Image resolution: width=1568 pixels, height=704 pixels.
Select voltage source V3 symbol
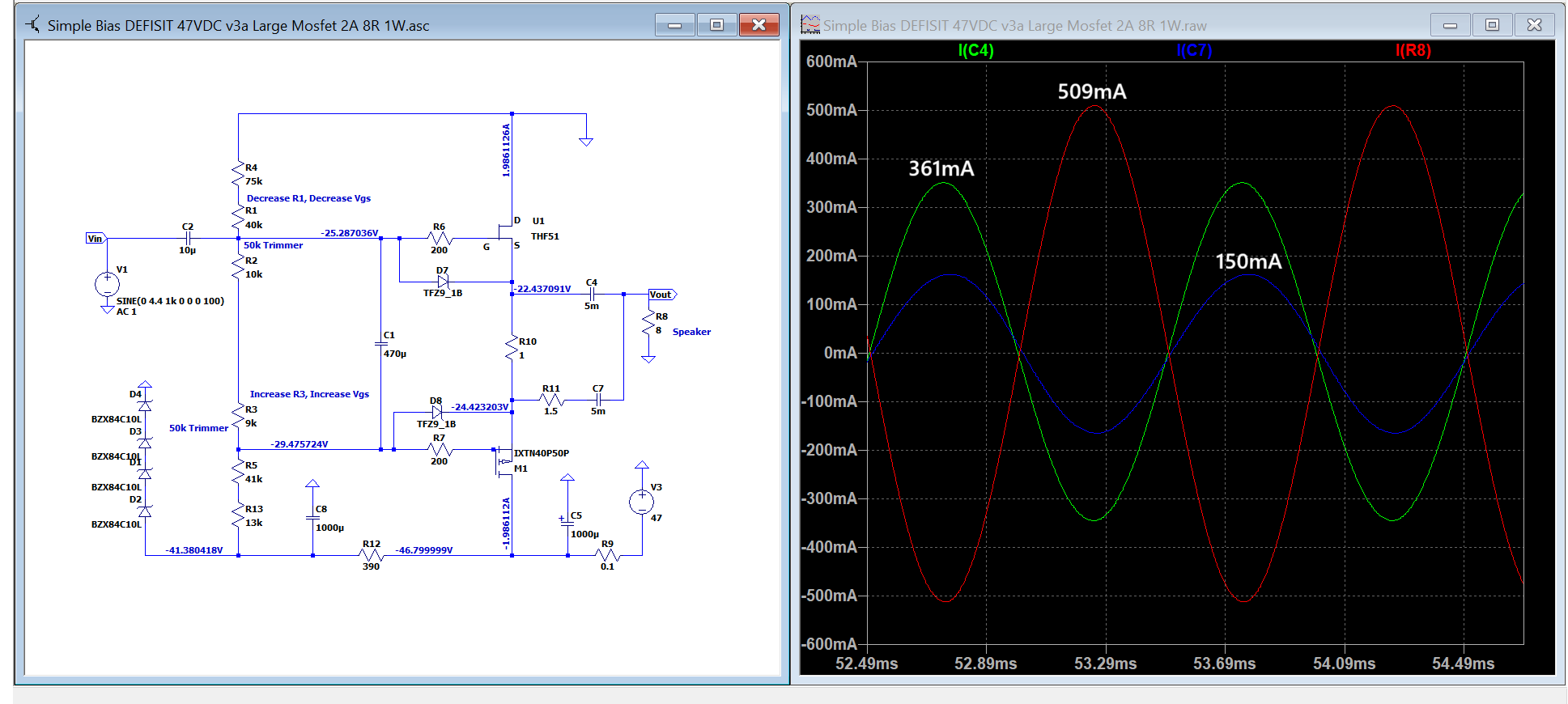click(x=641, y=502)
